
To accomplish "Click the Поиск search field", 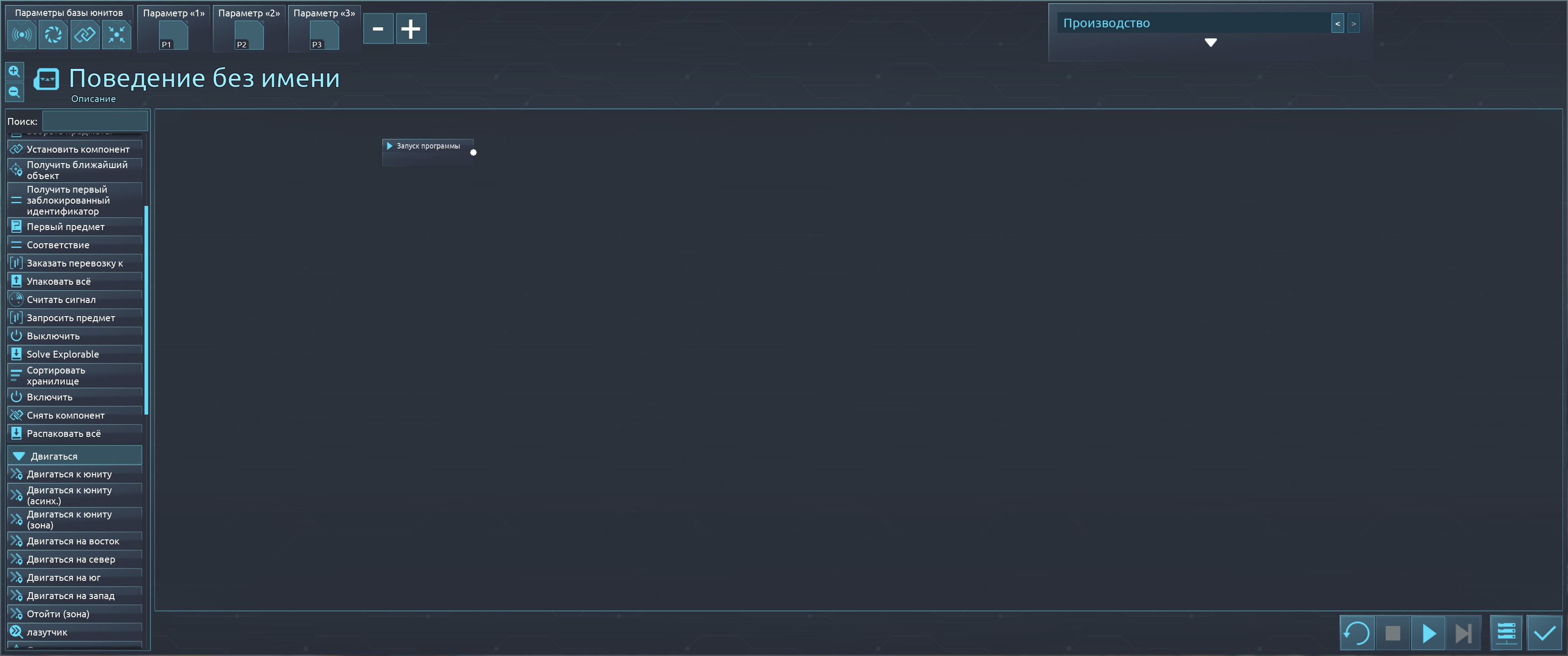I will click(95, 121).
